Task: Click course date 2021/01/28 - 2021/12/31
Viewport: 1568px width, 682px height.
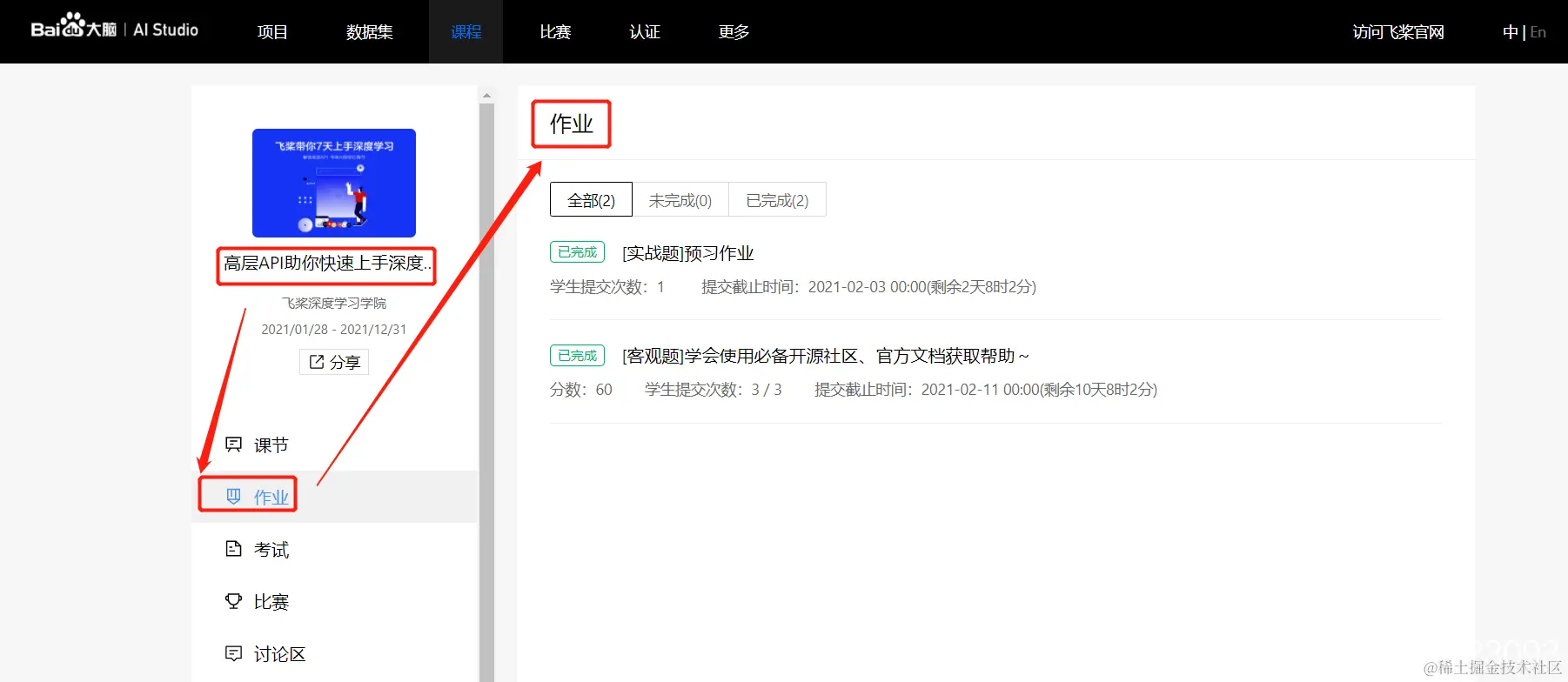Action: coord(334,329)
